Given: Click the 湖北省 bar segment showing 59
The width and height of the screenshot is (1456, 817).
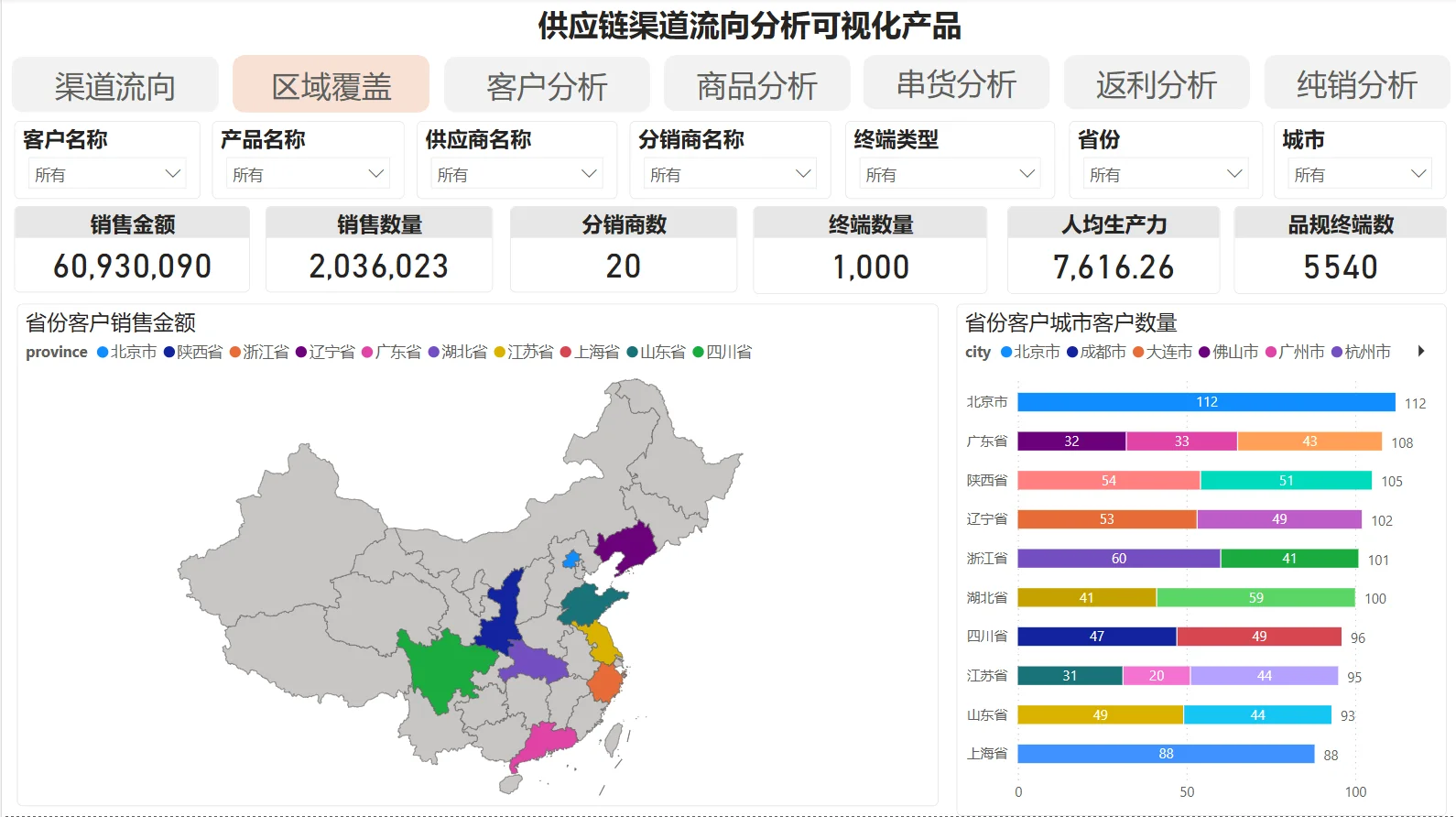Looking at the screenshot, I should 1255,597.
